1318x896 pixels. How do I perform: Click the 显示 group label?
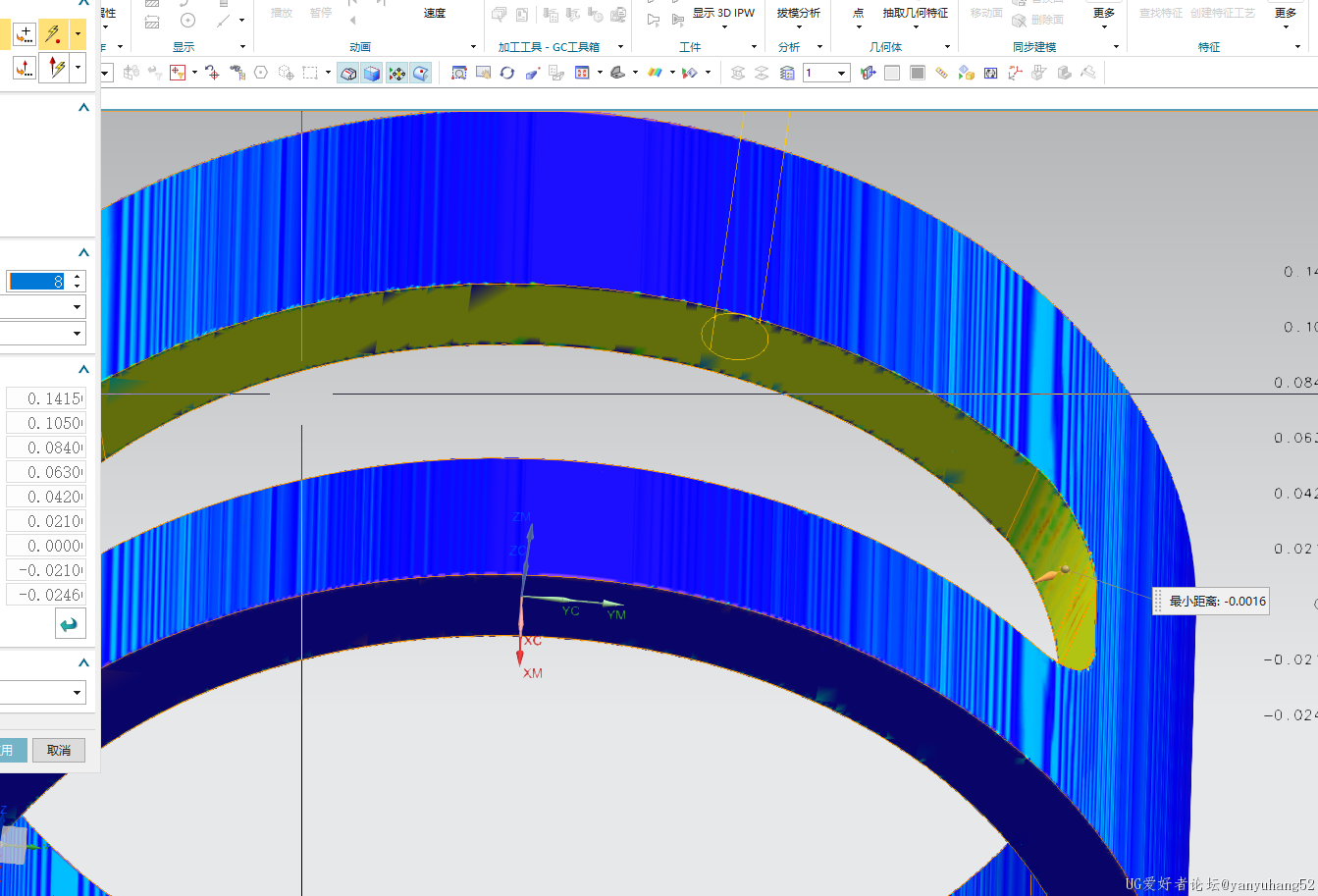point(184,47)
